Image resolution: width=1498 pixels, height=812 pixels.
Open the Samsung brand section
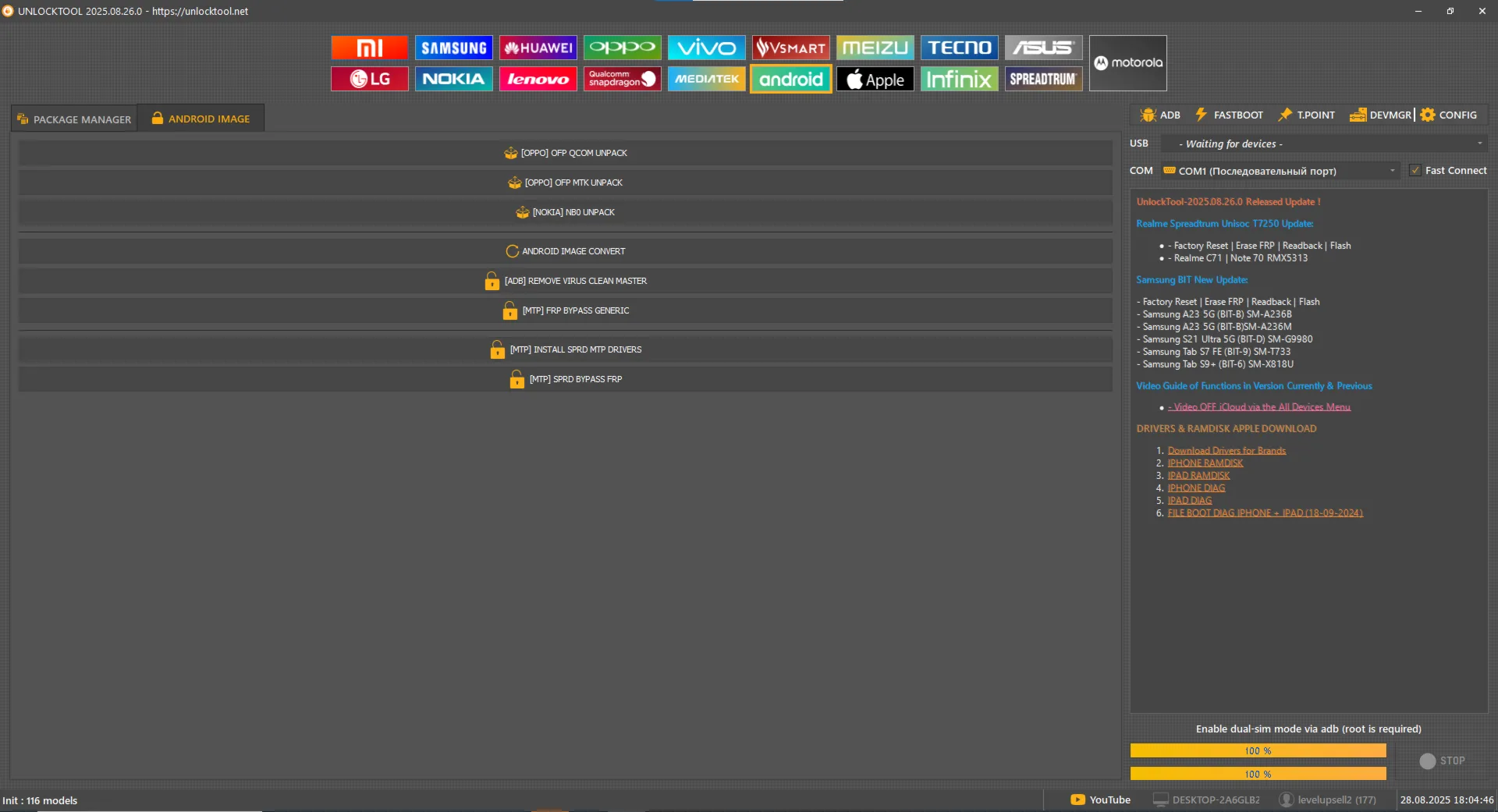tap(453, 48)
